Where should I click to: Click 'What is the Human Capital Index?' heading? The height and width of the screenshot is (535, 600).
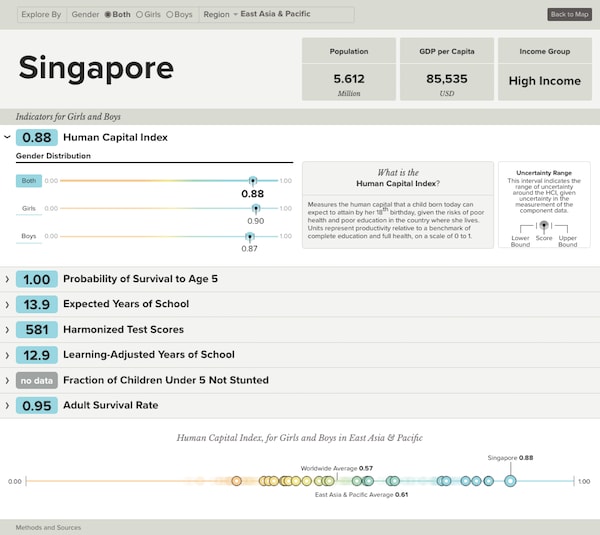(398, 178)
